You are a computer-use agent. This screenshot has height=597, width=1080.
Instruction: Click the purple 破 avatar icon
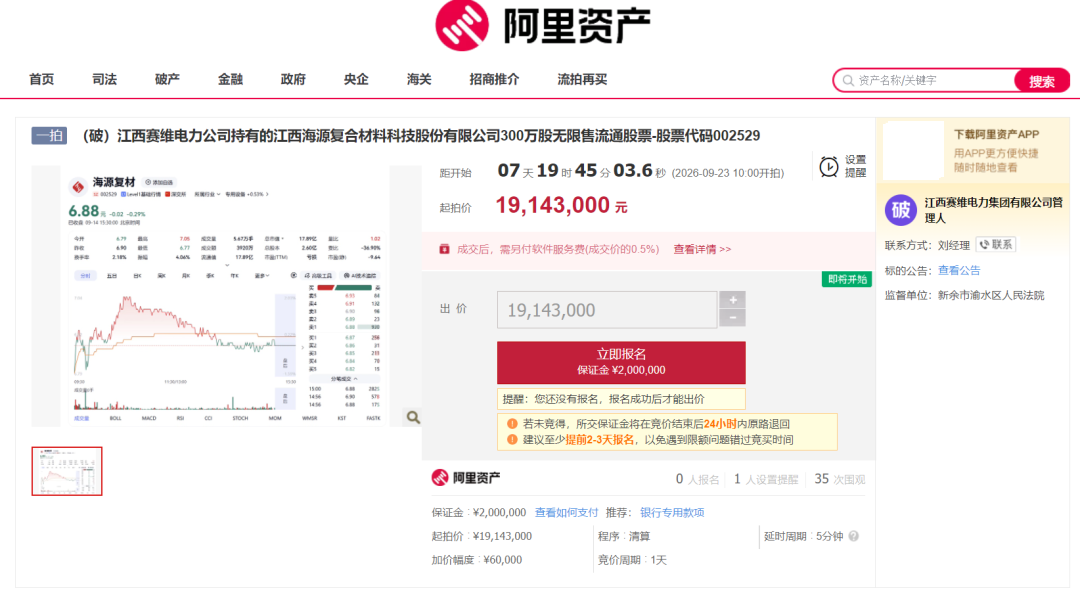(901, 210)
